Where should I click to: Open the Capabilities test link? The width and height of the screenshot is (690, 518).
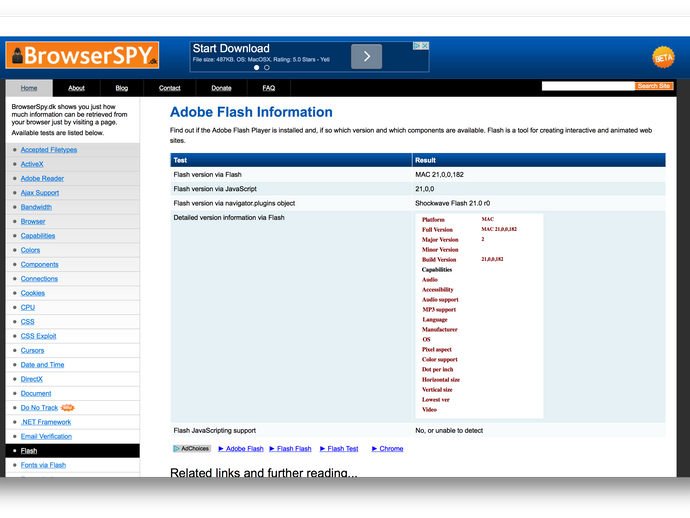coord(38,236)
